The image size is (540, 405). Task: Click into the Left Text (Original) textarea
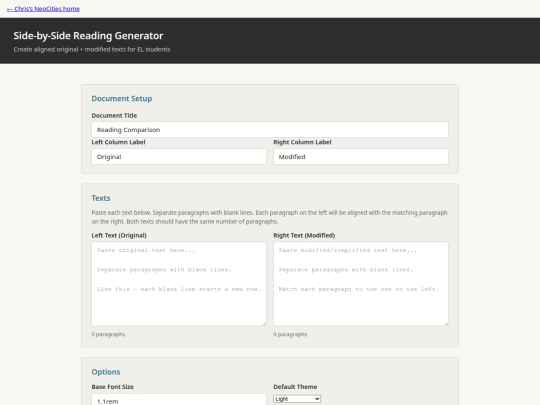coord(179,283)
